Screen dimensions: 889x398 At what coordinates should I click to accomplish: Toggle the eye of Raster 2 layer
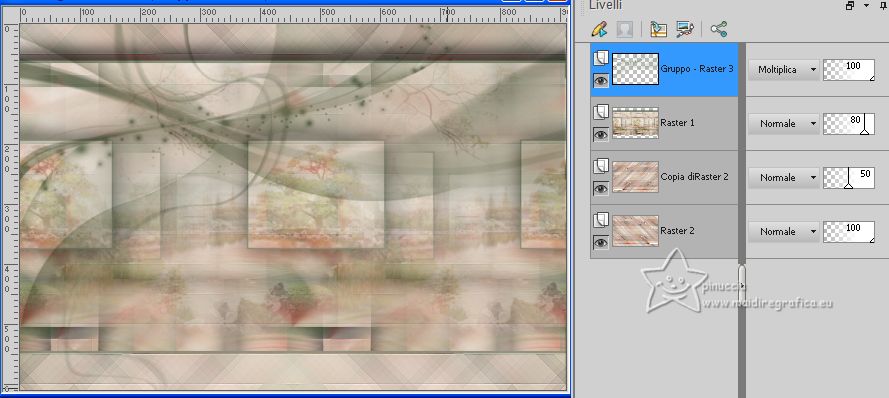click(600, 243)
